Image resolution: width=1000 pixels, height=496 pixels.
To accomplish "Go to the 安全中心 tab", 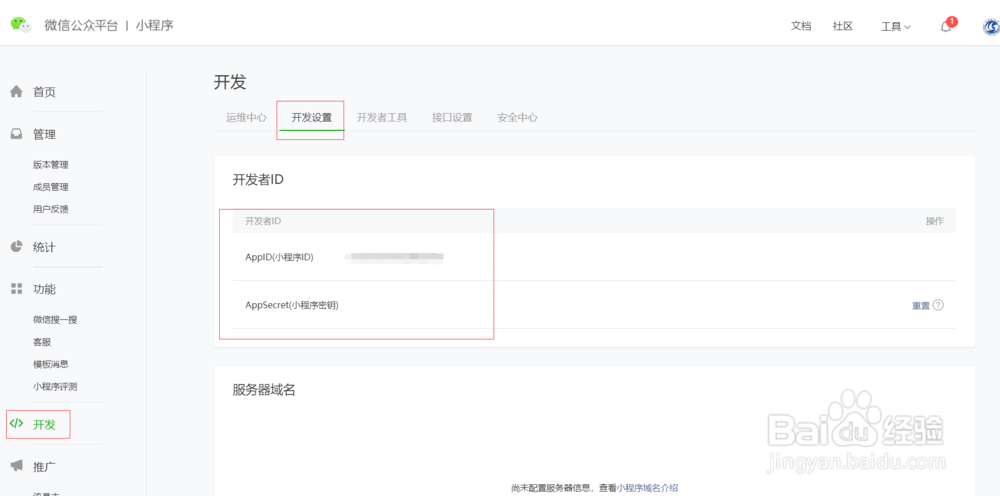I will pos(517,117).
